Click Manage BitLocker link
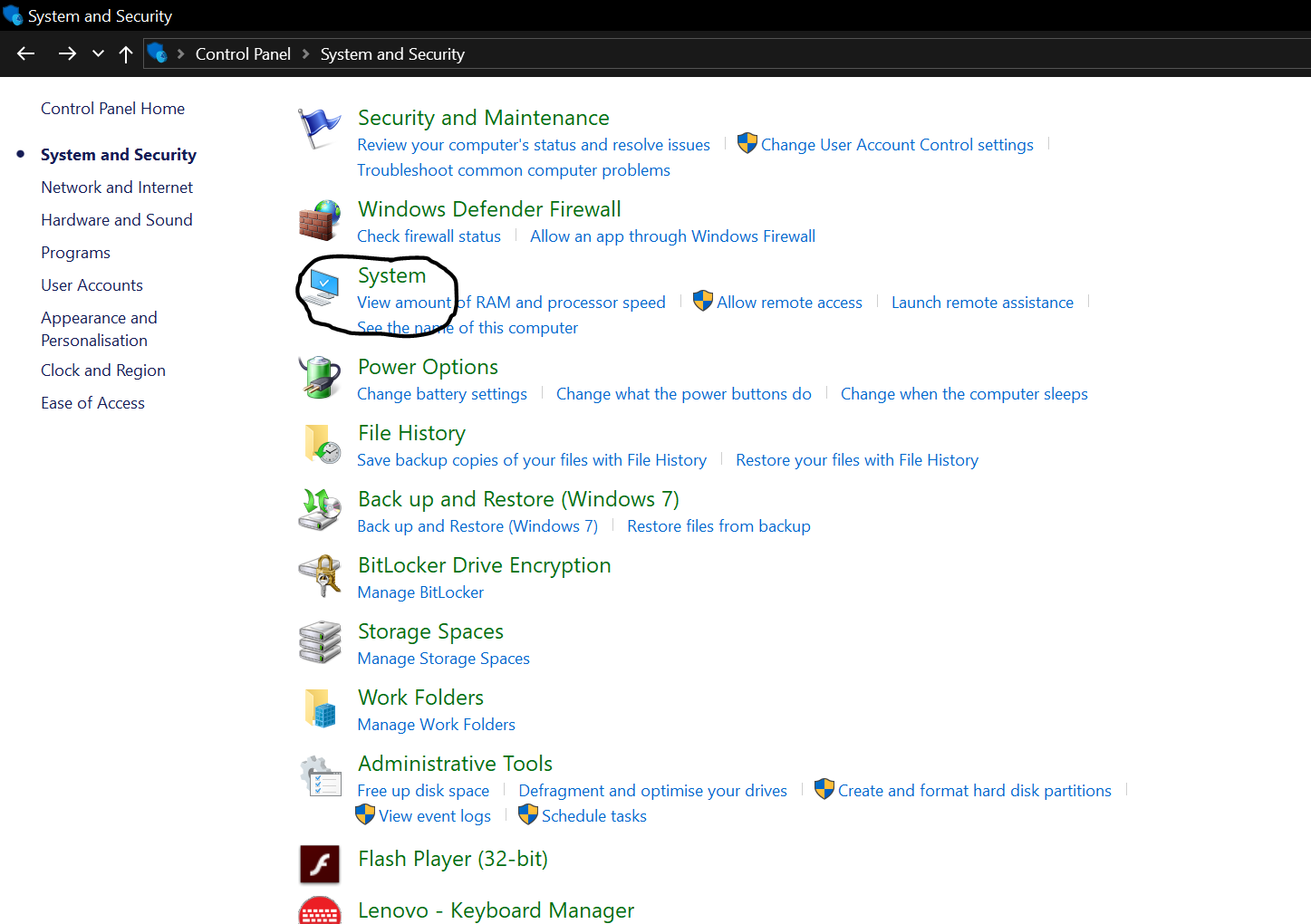The height and width of the screenshot is (924, 1311). (420, 592)
